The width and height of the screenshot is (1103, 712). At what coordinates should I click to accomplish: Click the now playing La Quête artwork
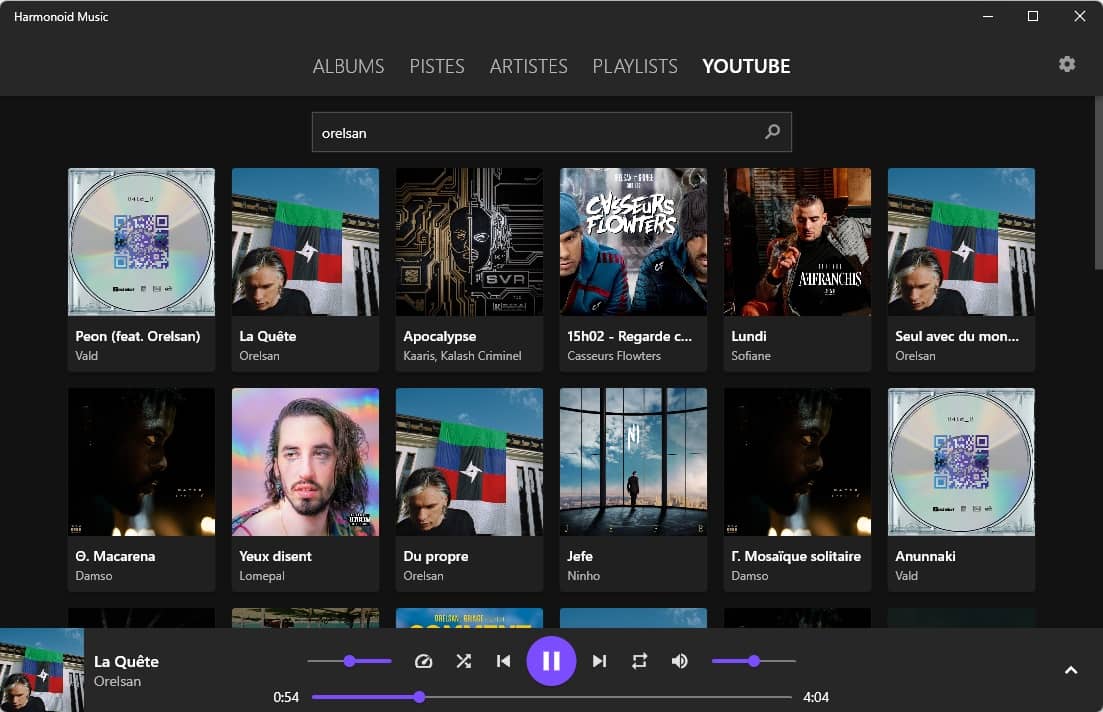[42, 670]
